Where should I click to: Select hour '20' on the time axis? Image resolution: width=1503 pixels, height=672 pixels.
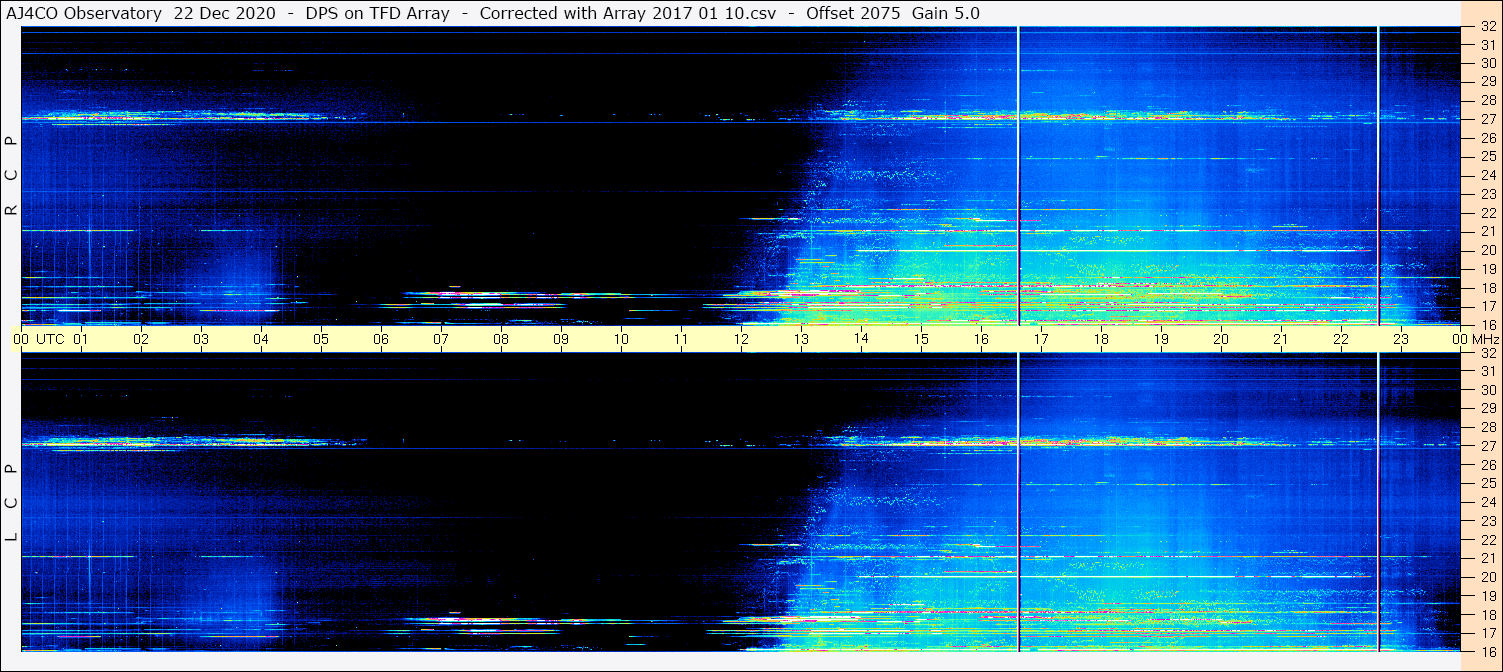coord(1221,339)
